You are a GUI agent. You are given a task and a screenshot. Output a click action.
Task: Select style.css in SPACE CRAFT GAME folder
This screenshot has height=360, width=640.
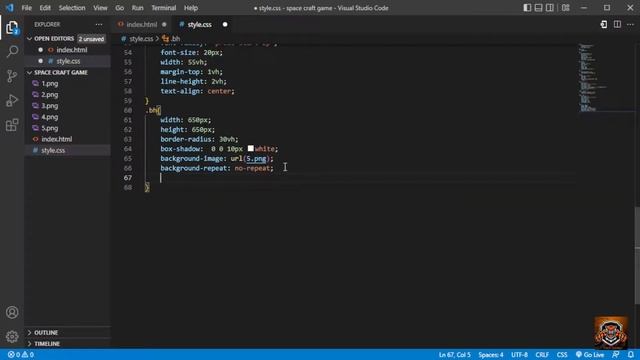click(x=53, y=151)
